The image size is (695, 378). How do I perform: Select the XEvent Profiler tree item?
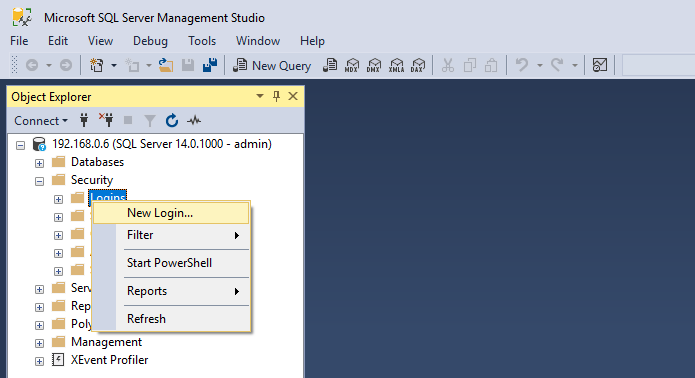pyautogui.click(x=109, y=360)
